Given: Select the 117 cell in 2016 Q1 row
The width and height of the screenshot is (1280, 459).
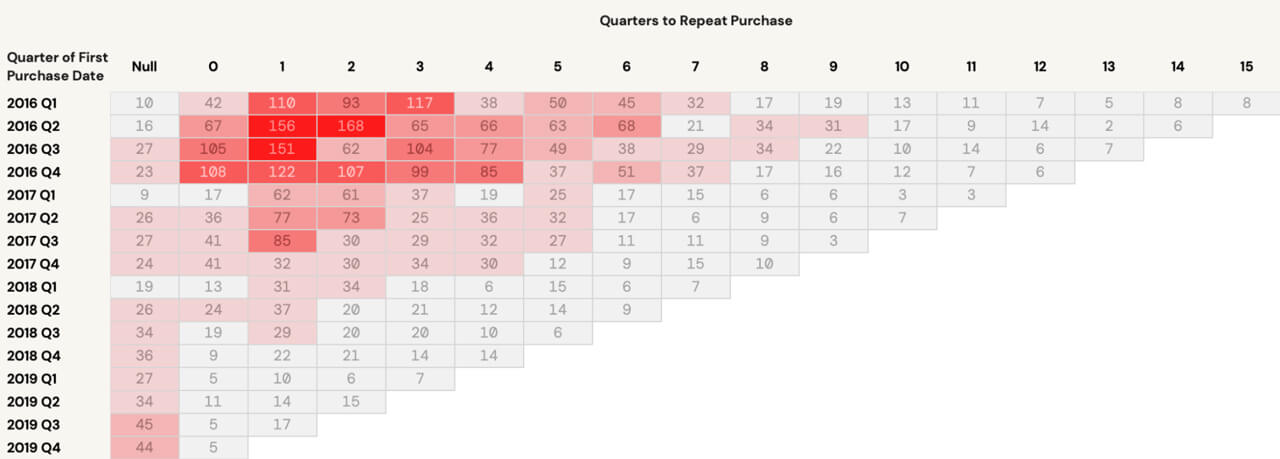Looking at the screenshot, I should coord(420,102).
